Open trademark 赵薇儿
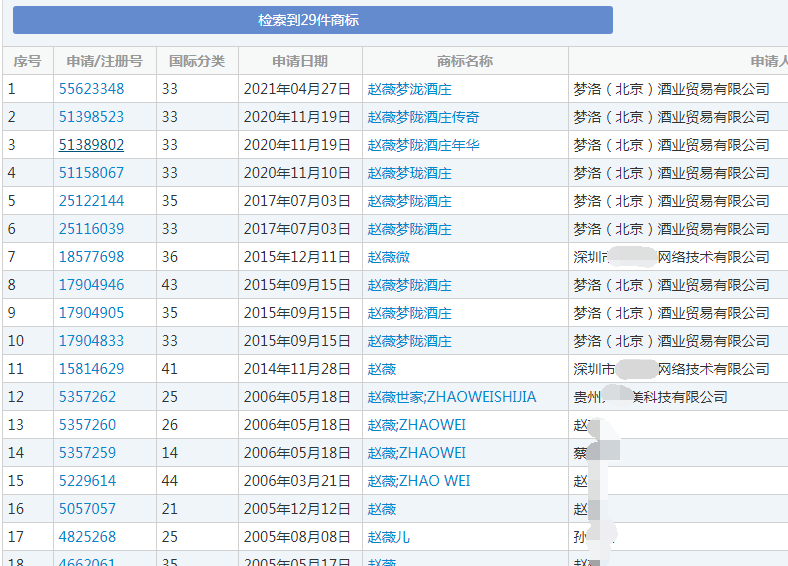Viewport: 788px width, 566px height. [388, 537]
